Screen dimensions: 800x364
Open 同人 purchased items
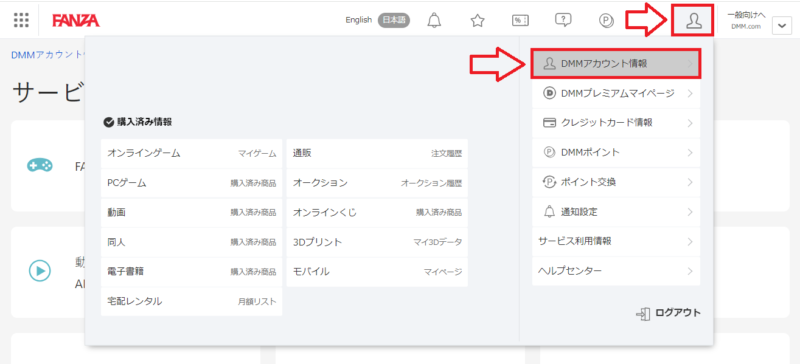(191, 242)
